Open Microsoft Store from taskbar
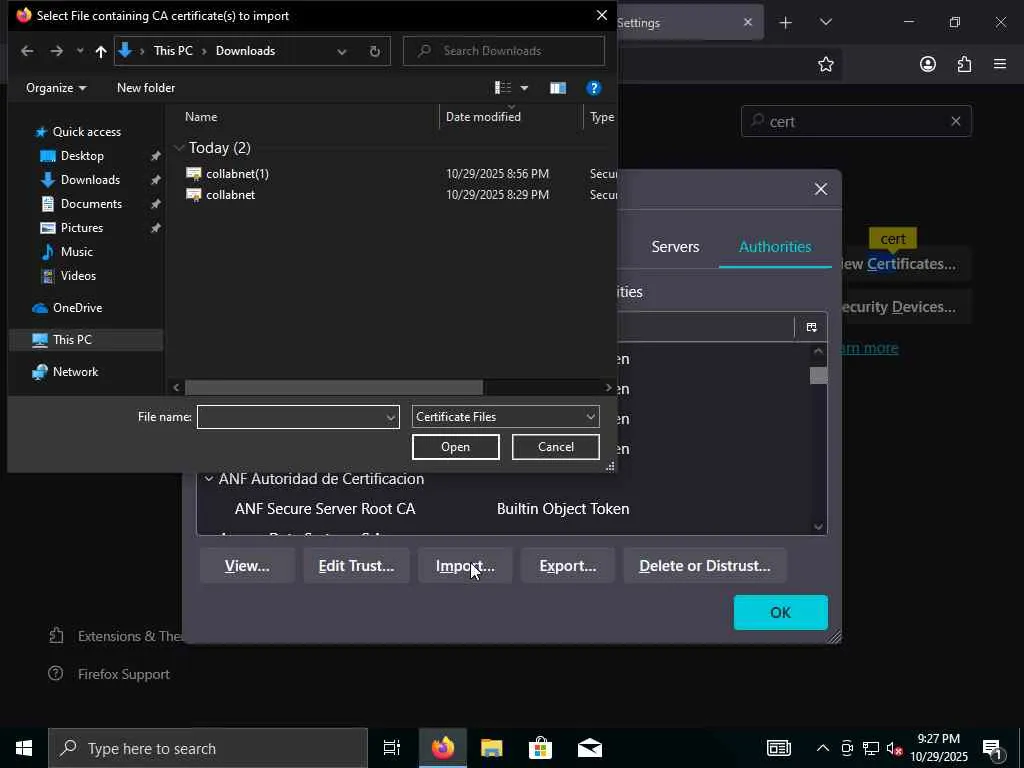1024x768 pixels. [x=540, y=748]
